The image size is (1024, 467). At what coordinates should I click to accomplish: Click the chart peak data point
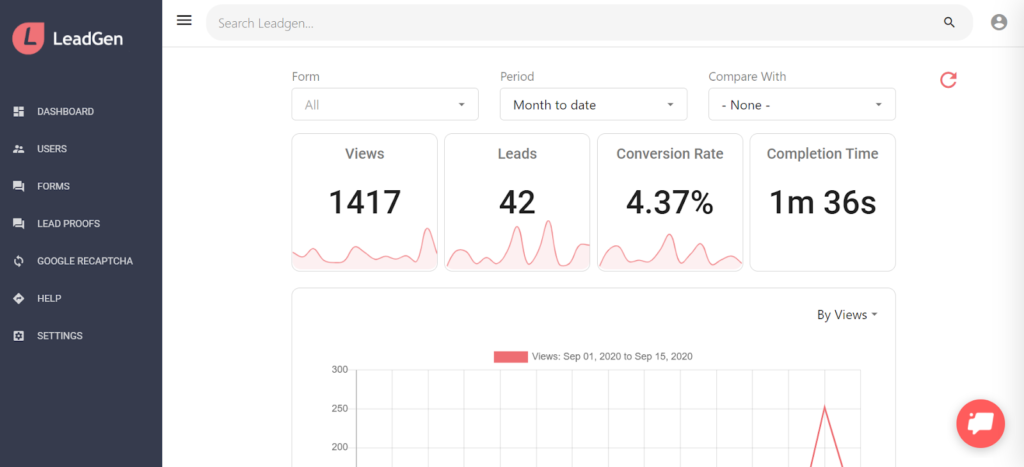[x=825, y=408]
